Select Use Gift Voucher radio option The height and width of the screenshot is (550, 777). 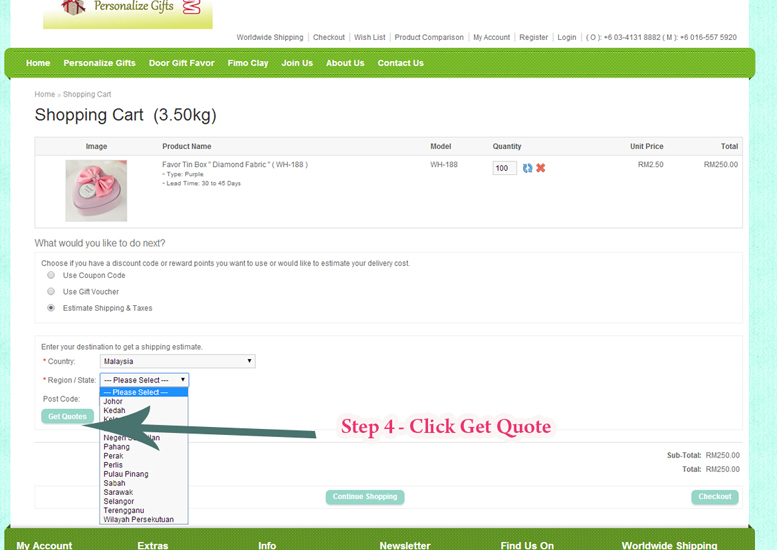(51, 291)
